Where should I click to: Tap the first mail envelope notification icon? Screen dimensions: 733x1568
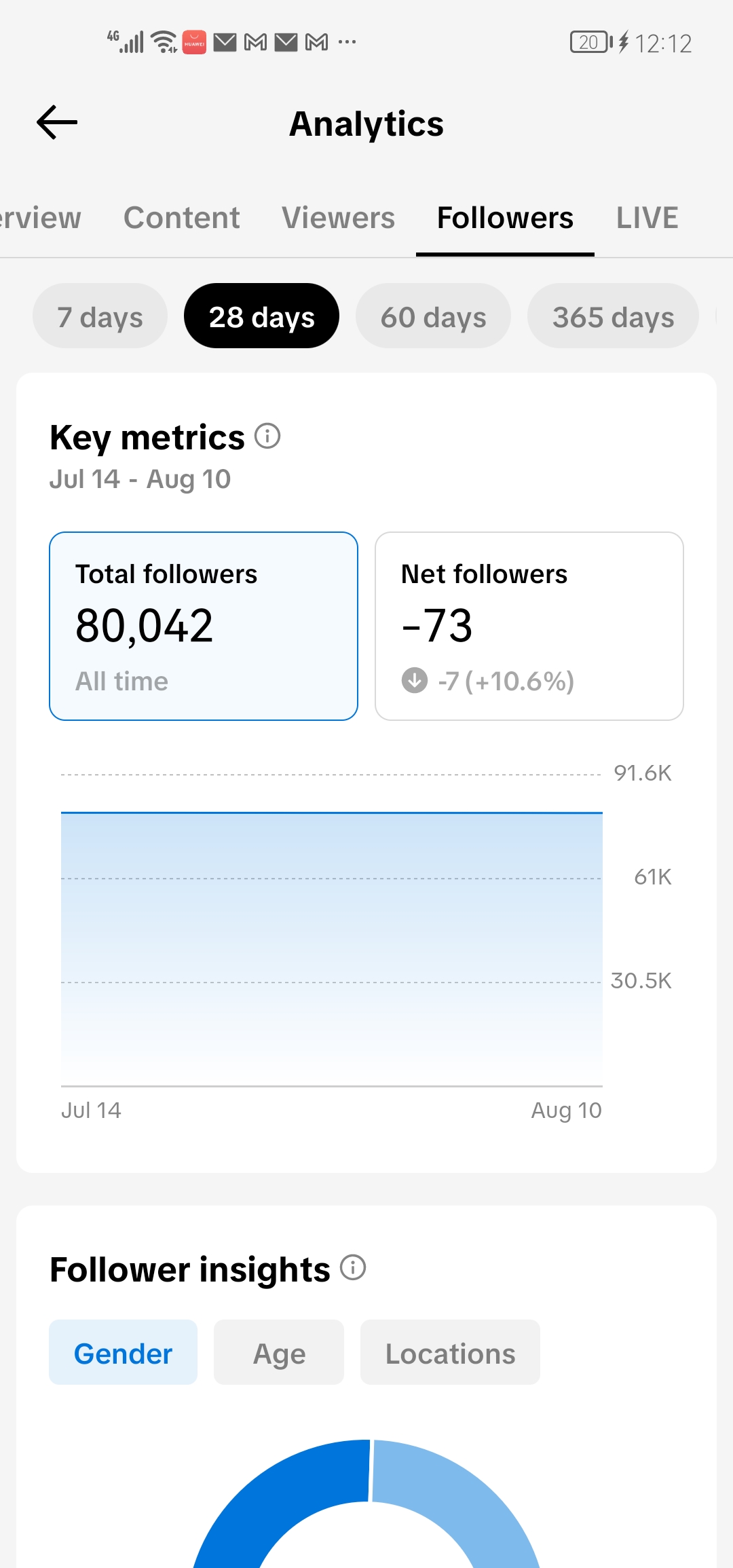225,43
